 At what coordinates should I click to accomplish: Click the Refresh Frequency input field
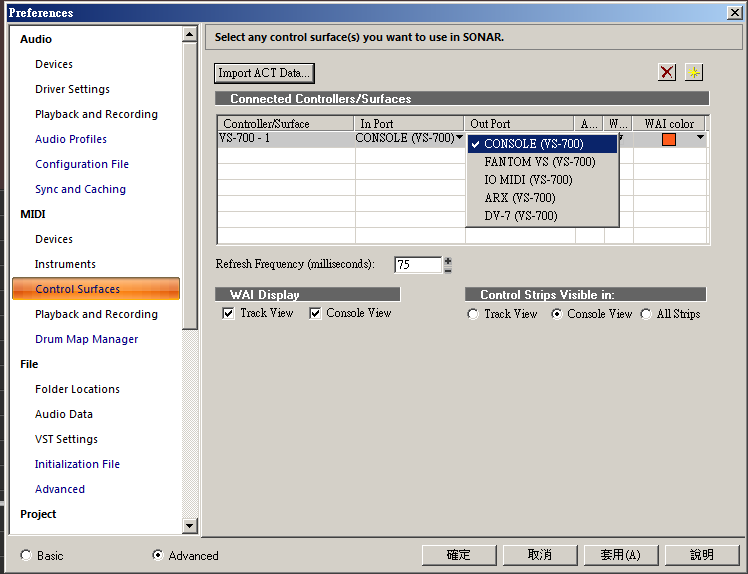tap(417, 265)
